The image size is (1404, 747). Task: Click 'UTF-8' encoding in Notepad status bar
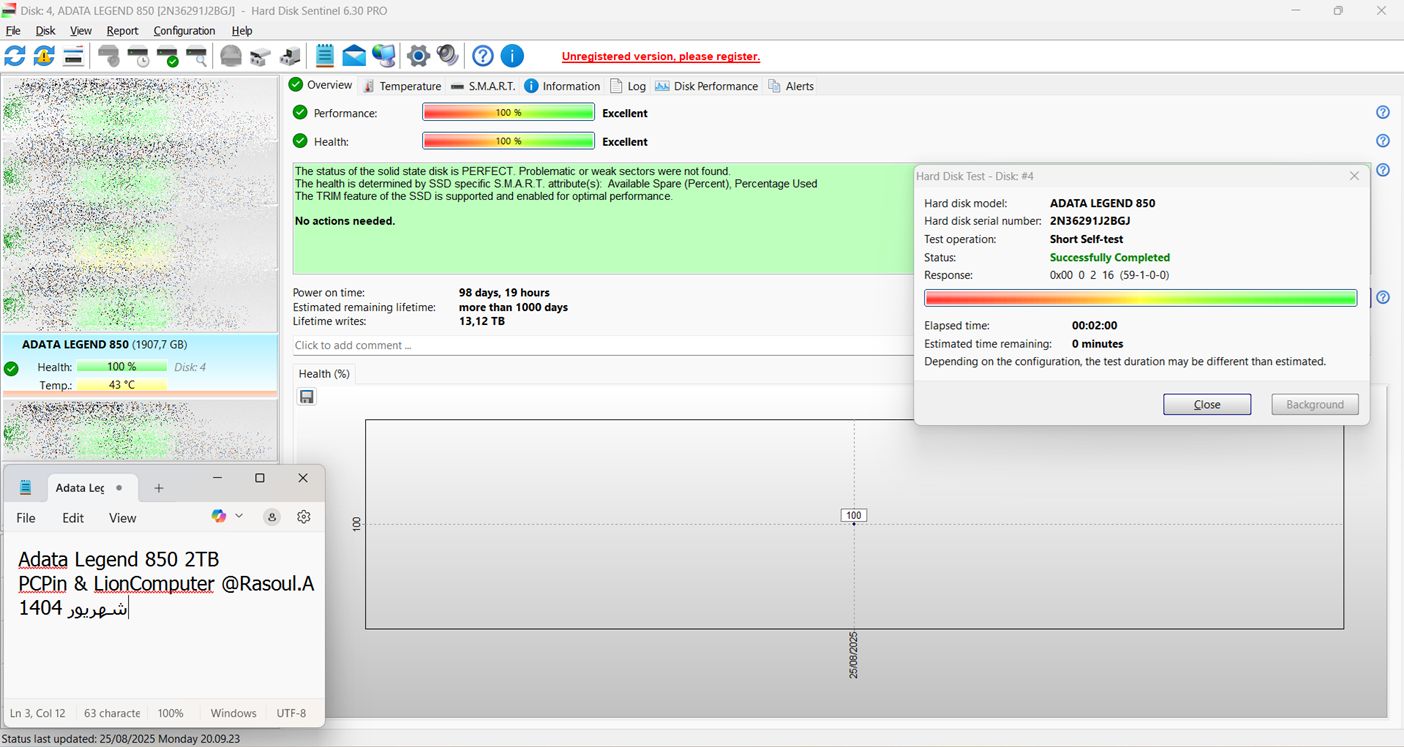(x=291, y=713)
